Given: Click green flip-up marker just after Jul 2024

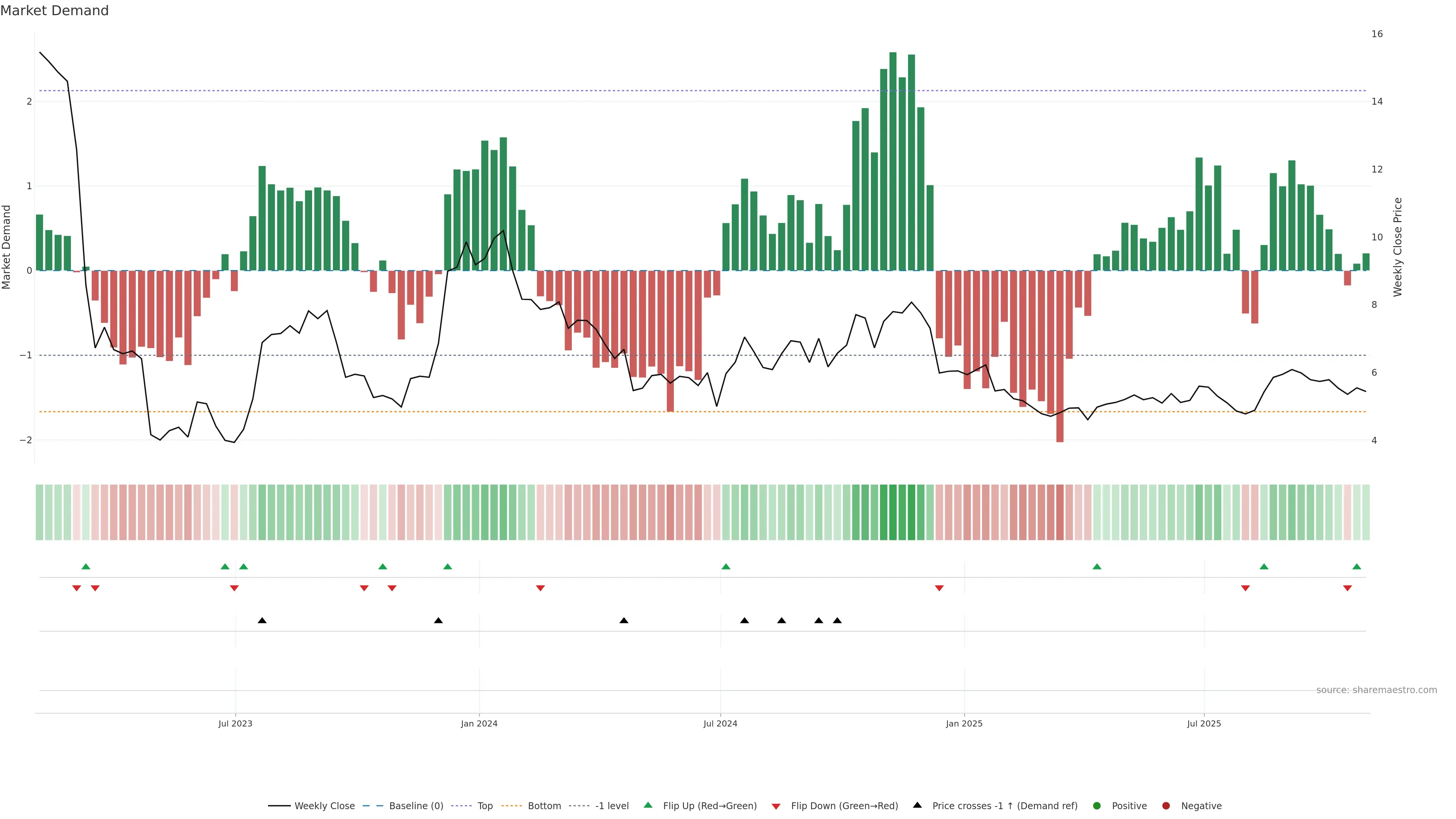Looking at the screenshot, I should tap(726, 566).
